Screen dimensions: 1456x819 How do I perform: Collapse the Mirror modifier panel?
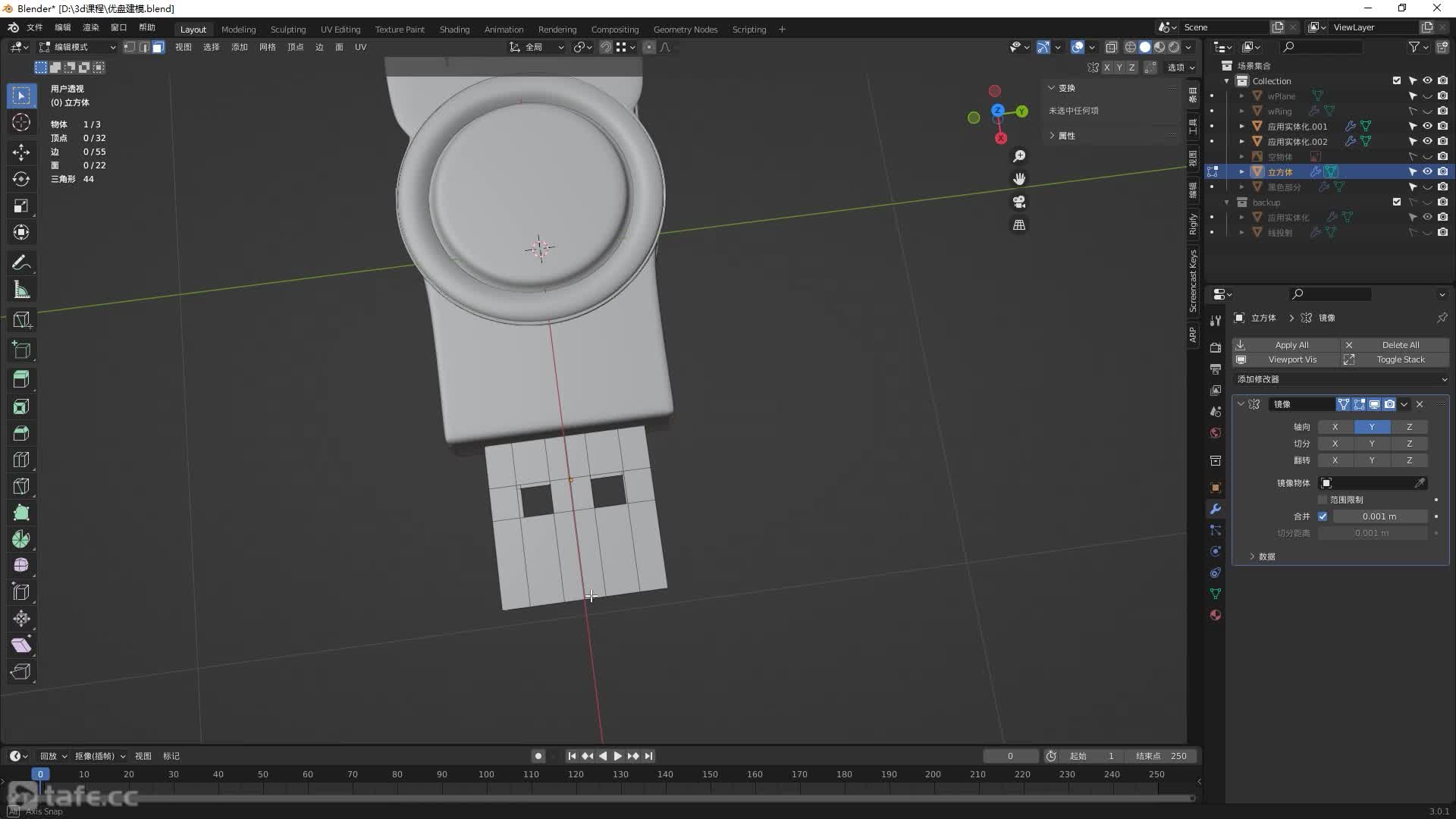click(x=1241, y=404)
